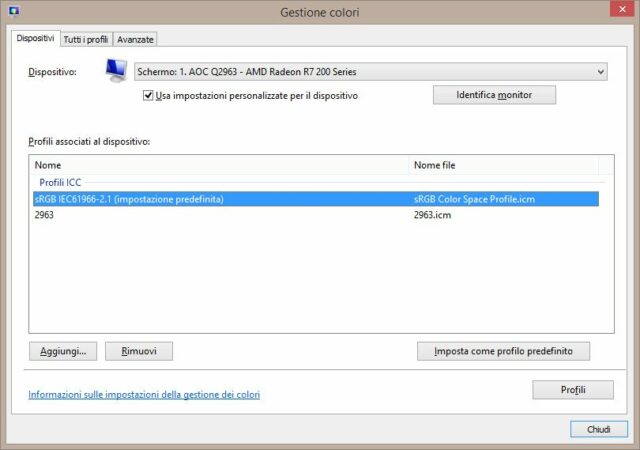Click the monitor icon beside Dispositivo
640x450 pixels.
(x=118, y=71)
